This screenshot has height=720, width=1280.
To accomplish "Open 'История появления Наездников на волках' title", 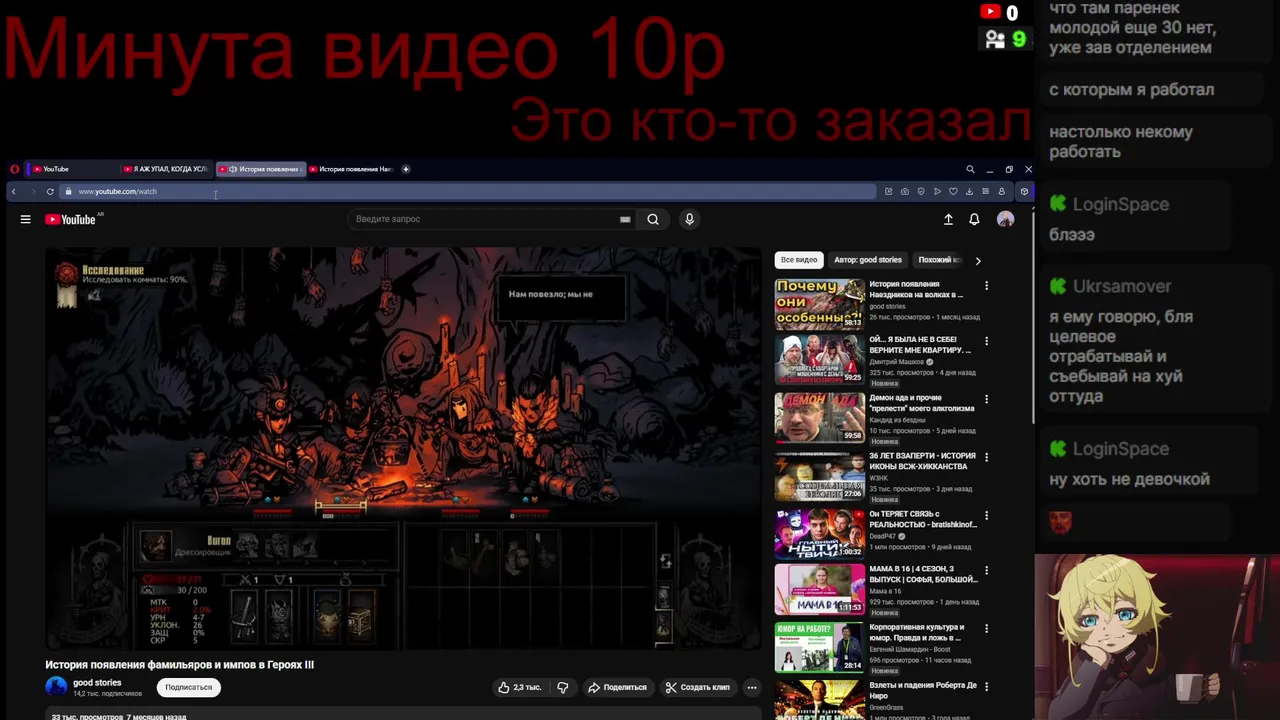I will coord(916,289).
